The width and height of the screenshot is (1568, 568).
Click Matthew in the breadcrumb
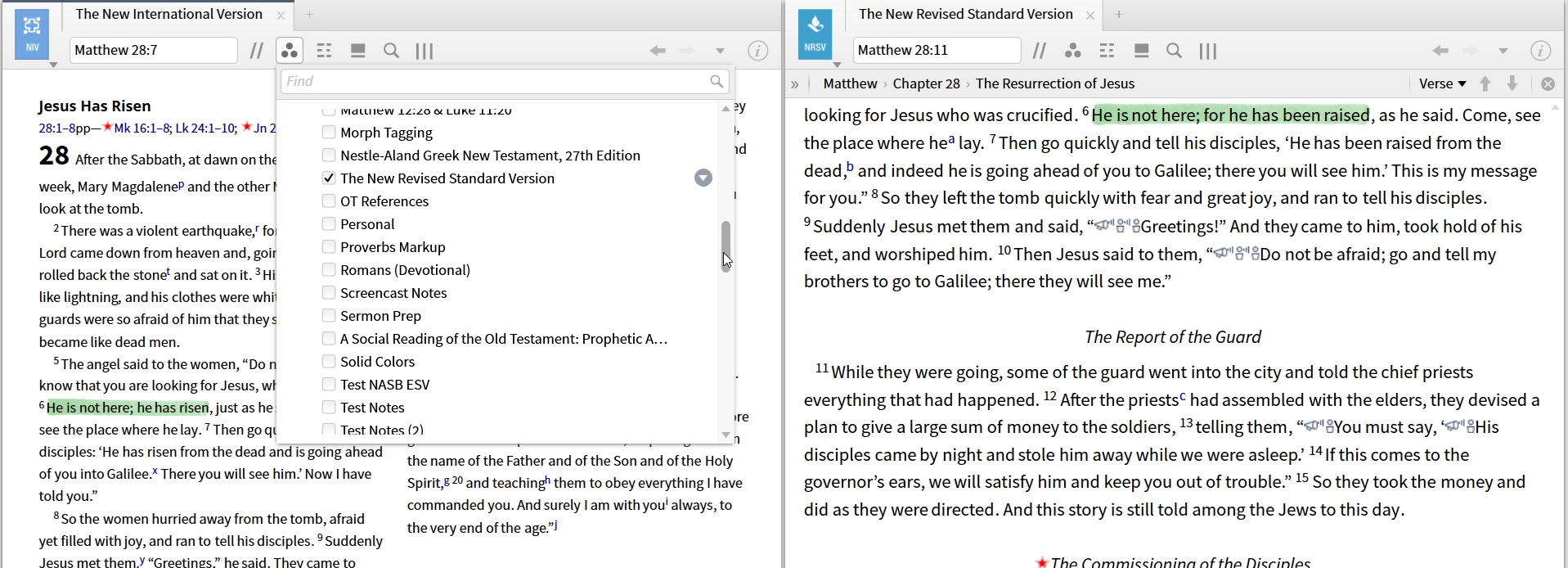pyautogui.click(x=850, y=83)
